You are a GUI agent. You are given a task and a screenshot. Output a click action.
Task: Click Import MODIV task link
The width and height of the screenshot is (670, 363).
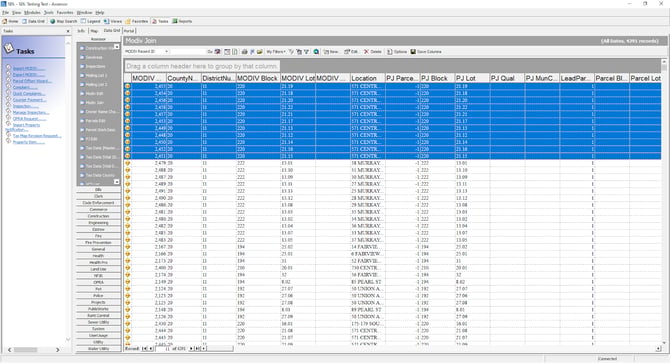(28, 68)
